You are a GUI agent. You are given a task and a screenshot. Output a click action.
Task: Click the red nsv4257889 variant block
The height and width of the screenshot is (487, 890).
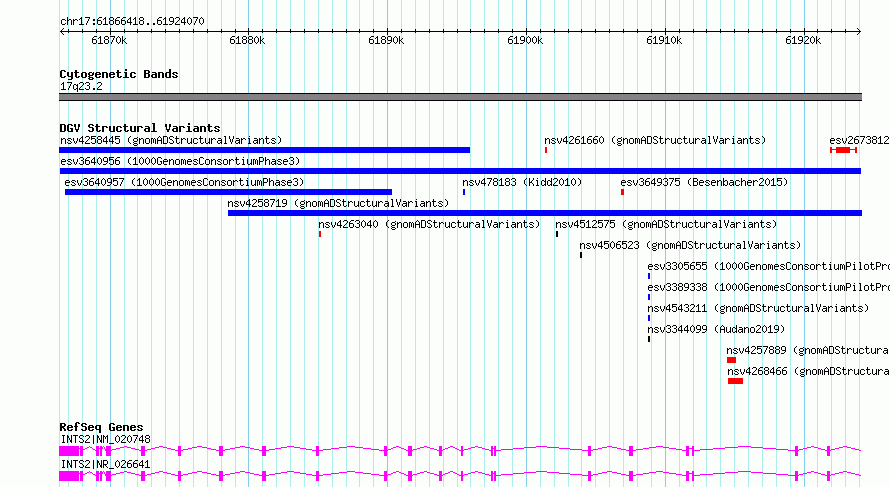tap(731, 360)
